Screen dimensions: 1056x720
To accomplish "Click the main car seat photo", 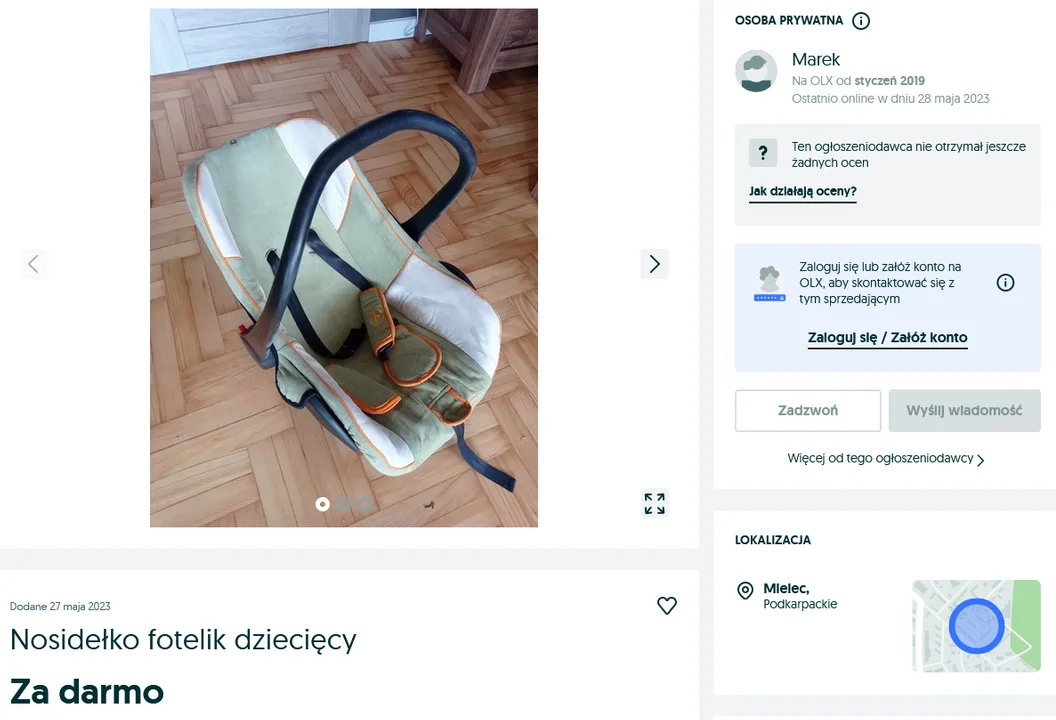I will tap(343, 267).
